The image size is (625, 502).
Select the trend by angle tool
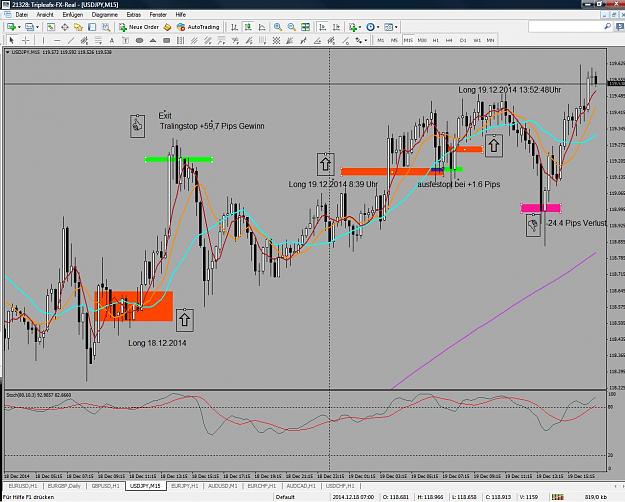318,40
